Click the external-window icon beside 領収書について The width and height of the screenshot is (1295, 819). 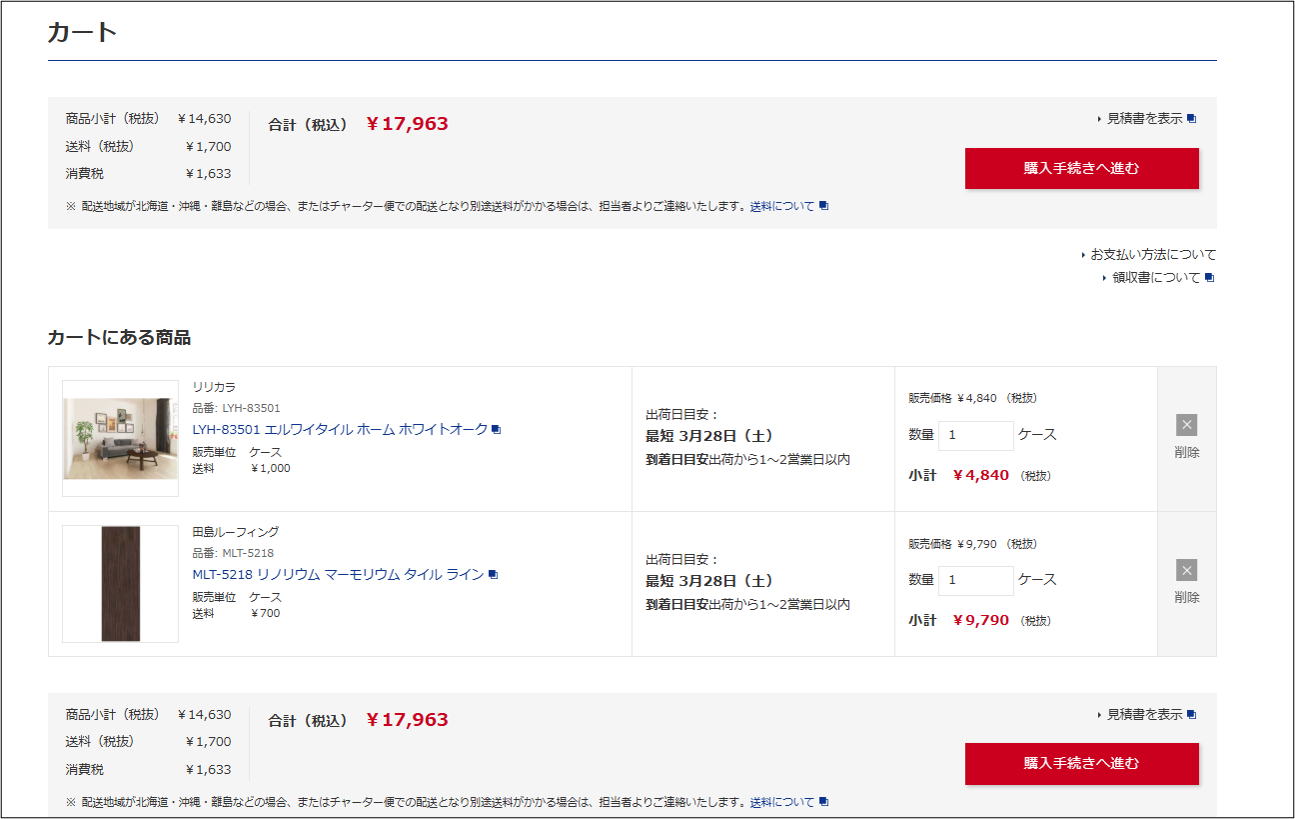tap(1209, 278)
